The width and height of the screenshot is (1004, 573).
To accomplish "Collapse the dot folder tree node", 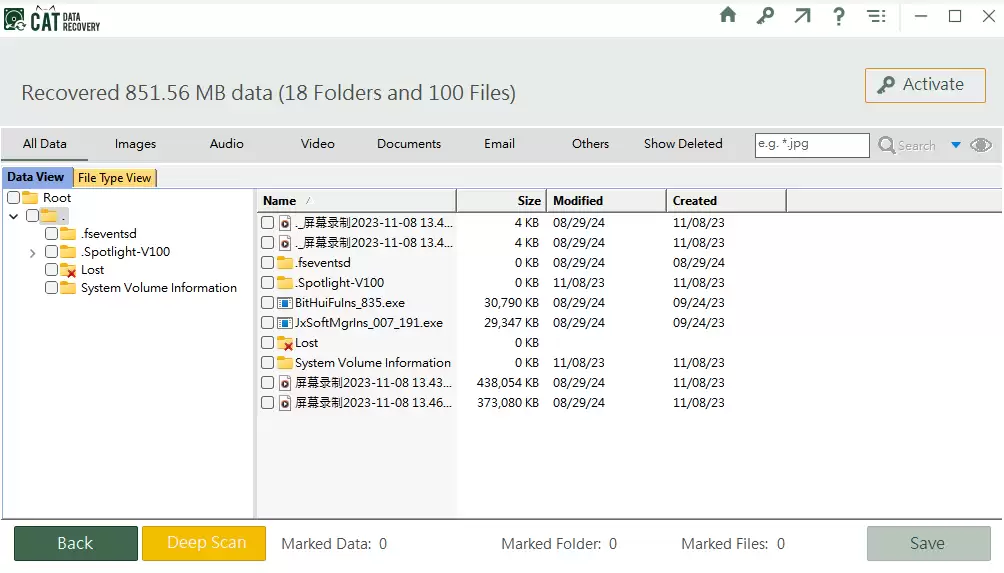I will [x=14, y=216].
